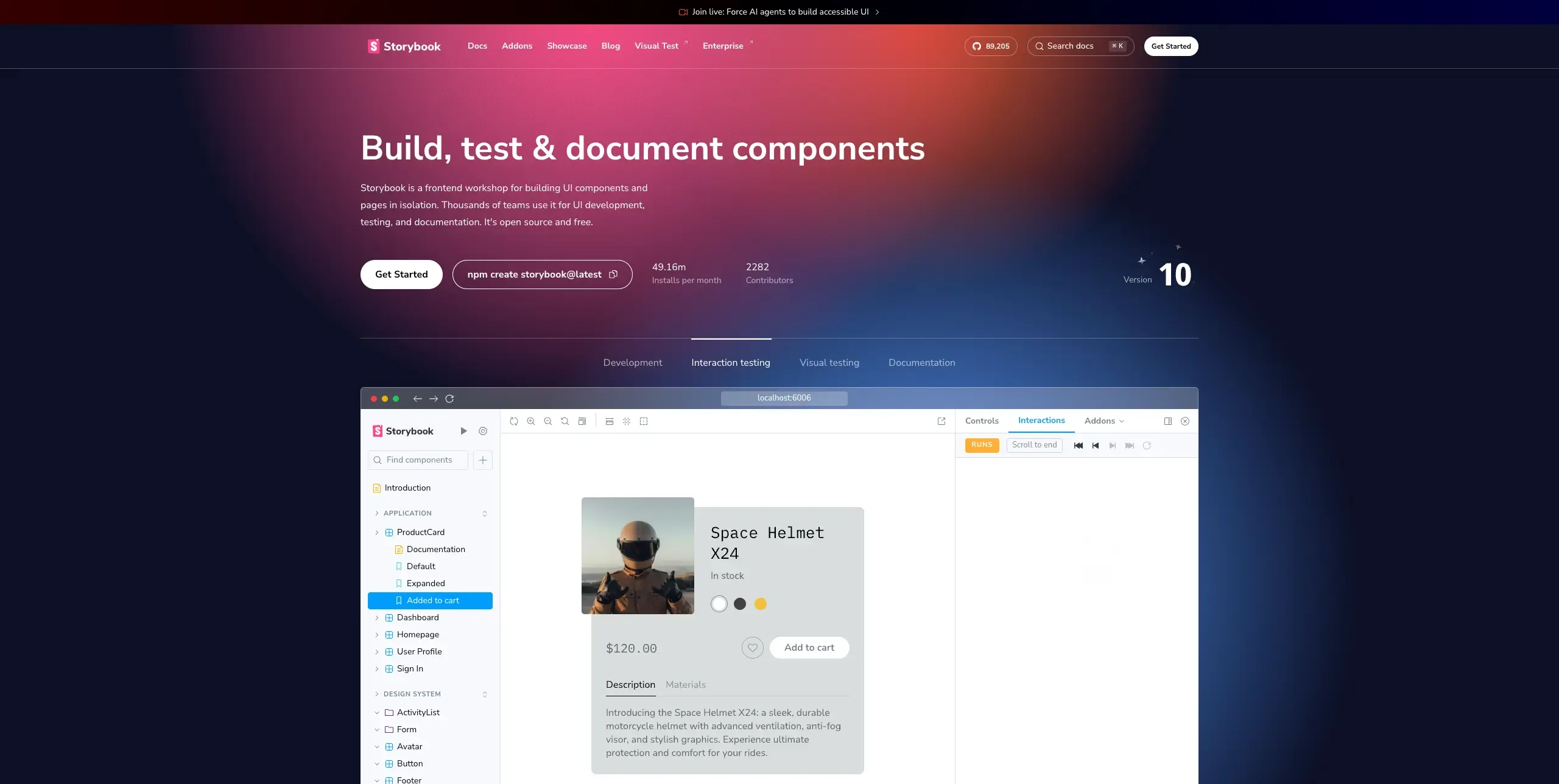Pin the APPLICATION section in the sidebar
The height and width of the screenshot is (784, 1559).
[485, 513]
